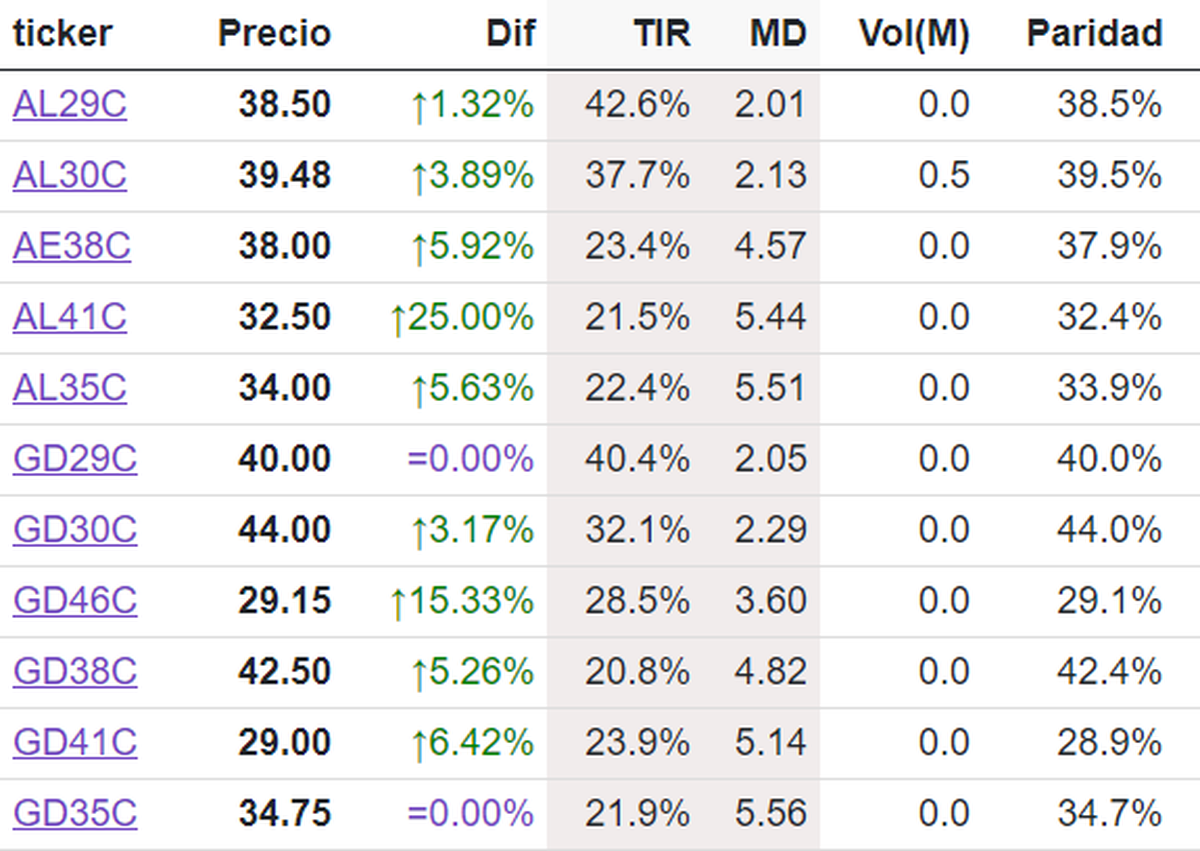This screenshot has height=851, width=1200.
Task: Sort by the Precio column header
Action: pos(274,34)
